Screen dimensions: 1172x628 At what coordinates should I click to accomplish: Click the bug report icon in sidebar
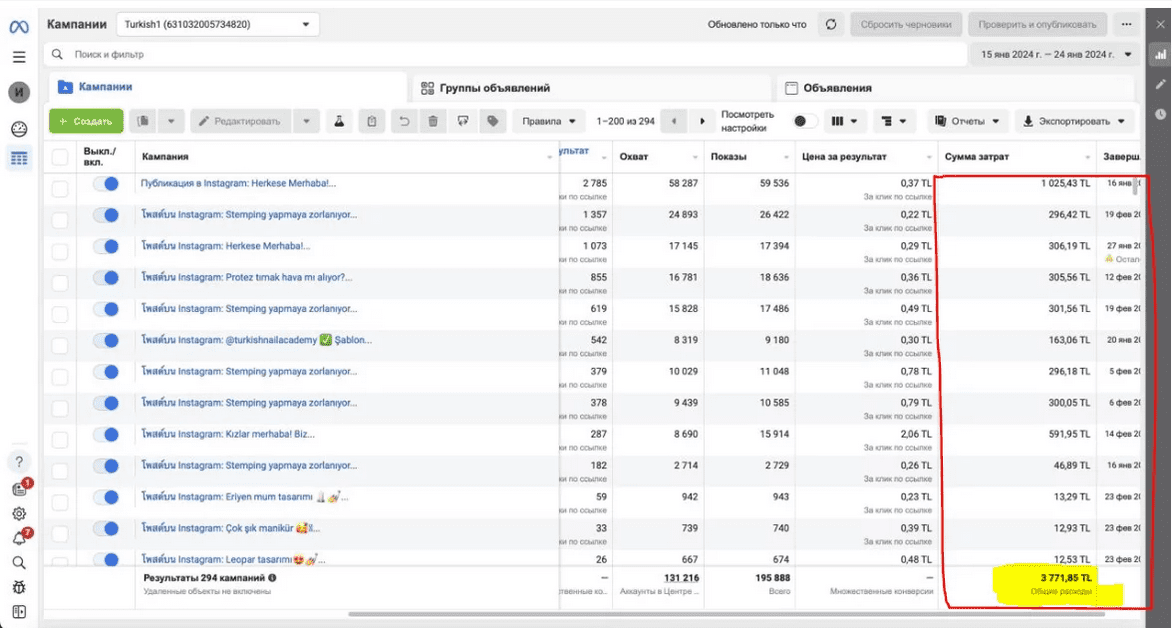(x=19, y=587)
